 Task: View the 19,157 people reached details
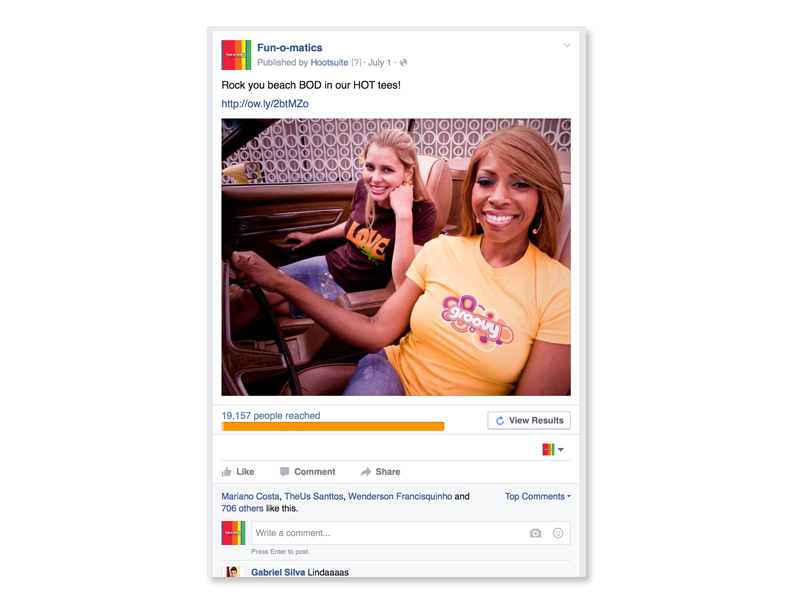tap(271, 415)
